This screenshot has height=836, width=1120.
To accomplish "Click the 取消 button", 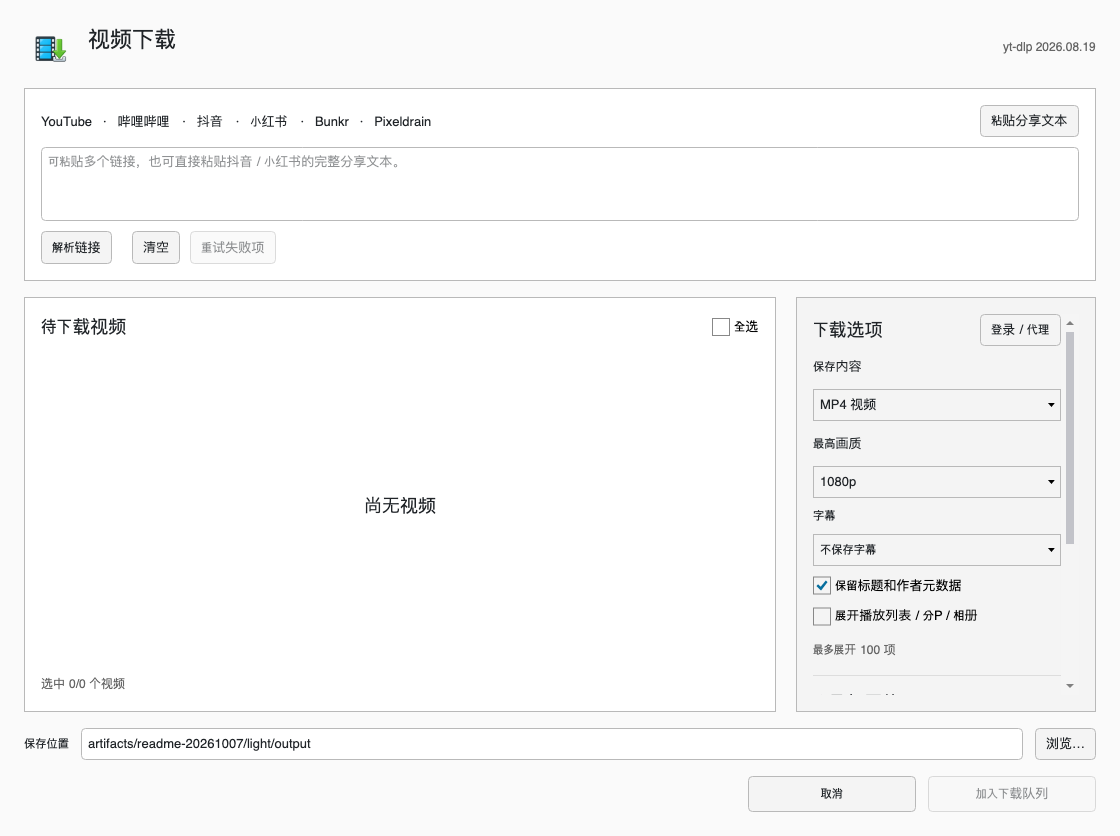I will click(831, 794).
